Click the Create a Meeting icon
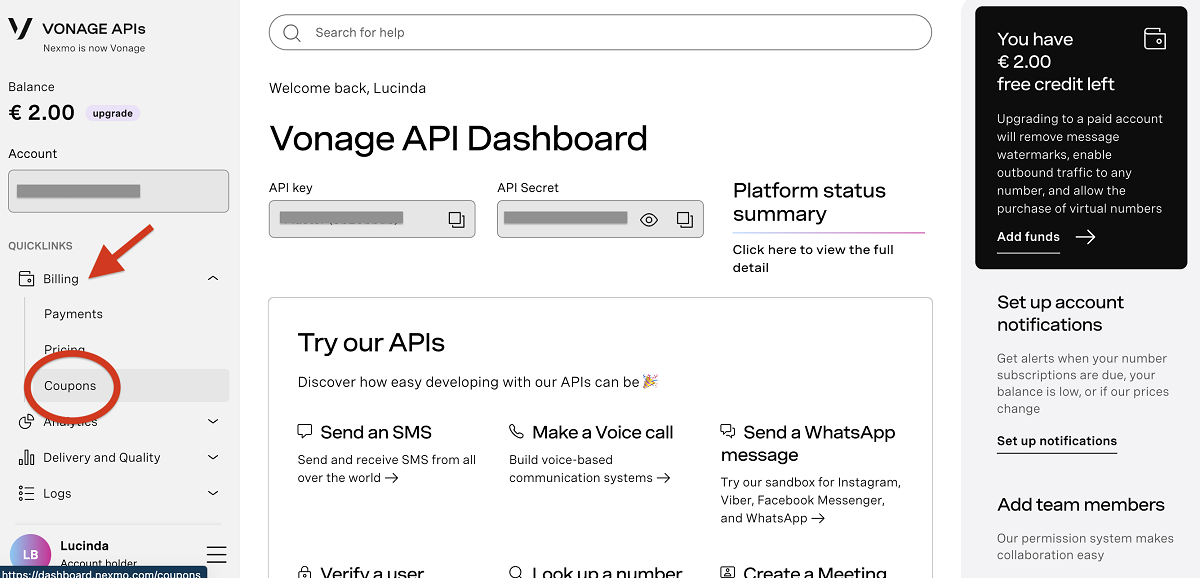Screen dimensions: 1200x578 pyautogui.click(x=728, y=573)
